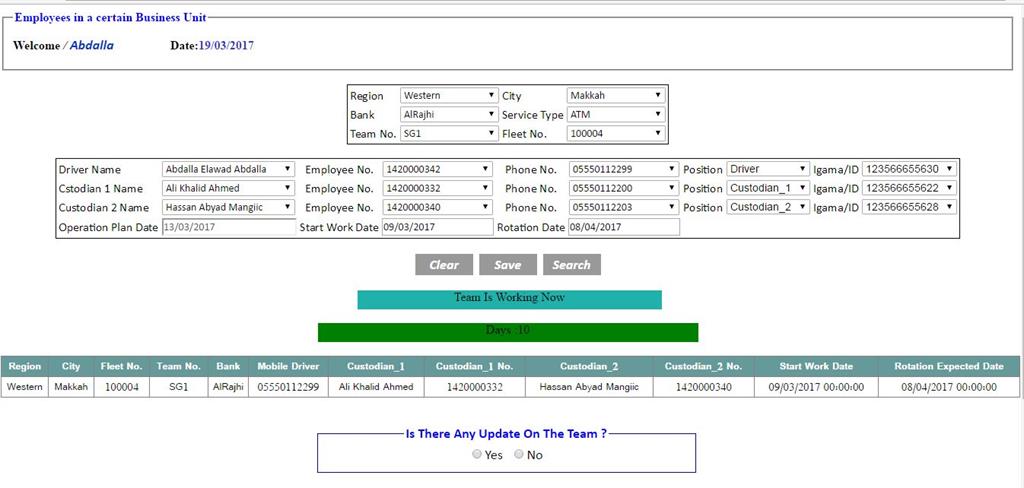Click the welcome name Abdalla
The width and height of the screenshot is (1024, 488).
[x=92, y=46]
